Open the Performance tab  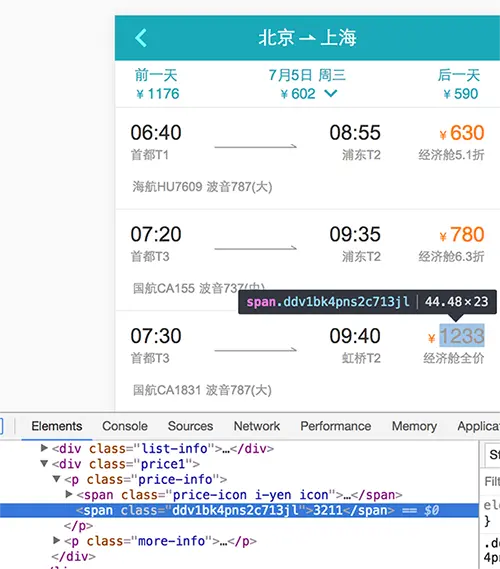click(x=336, y=426)
